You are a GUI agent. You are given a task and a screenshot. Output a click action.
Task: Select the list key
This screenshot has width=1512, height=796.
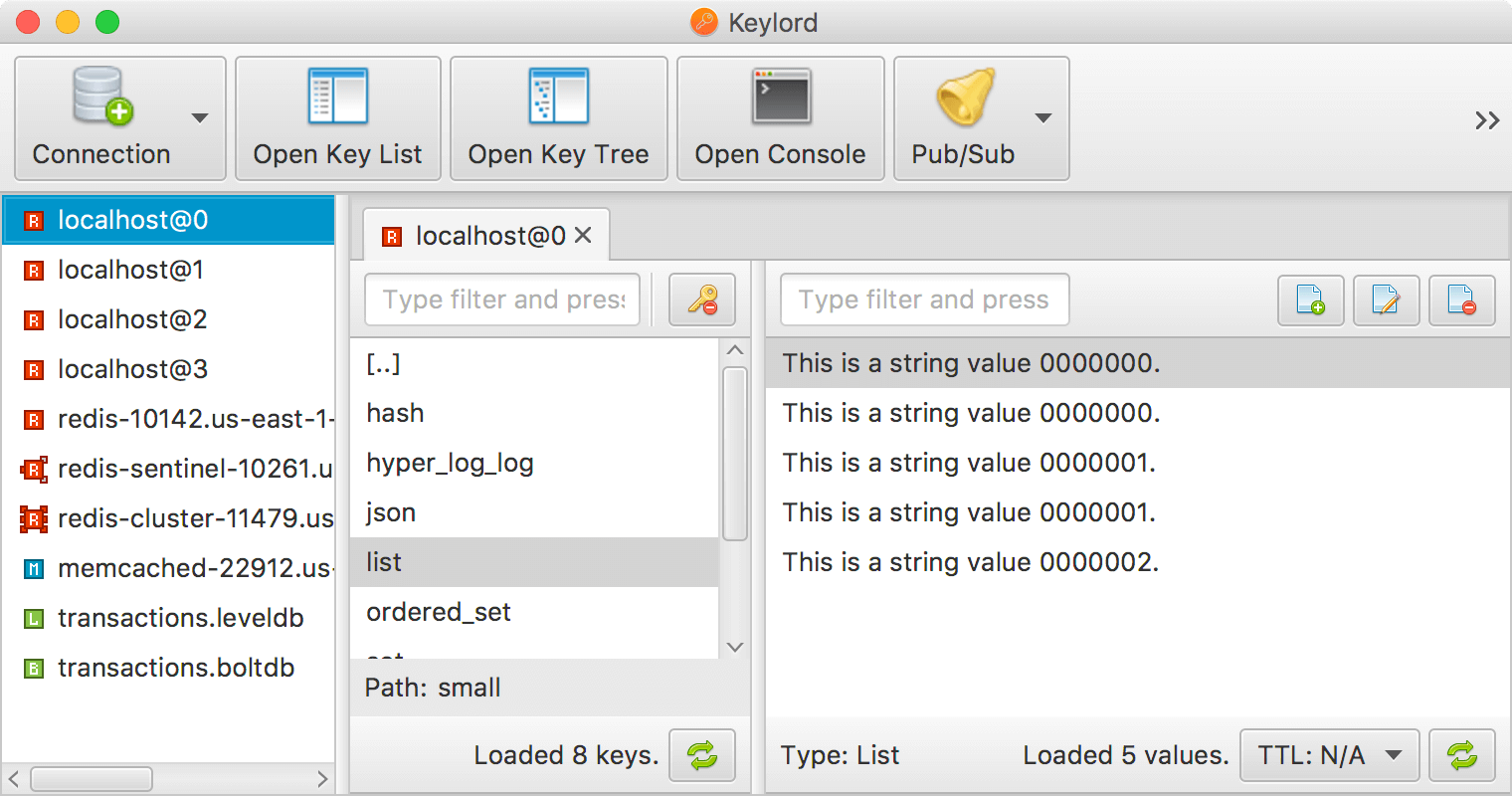click(534, 562)
